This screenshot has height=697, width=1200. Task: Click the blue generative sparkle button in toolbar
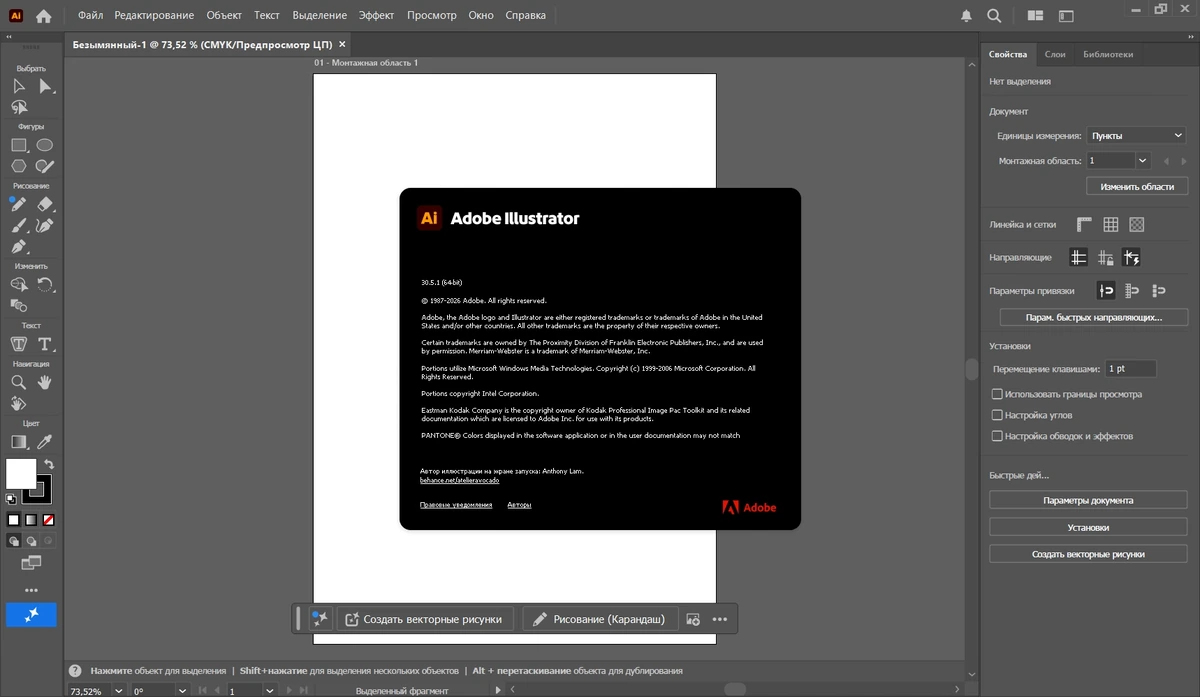coord(31,615)
